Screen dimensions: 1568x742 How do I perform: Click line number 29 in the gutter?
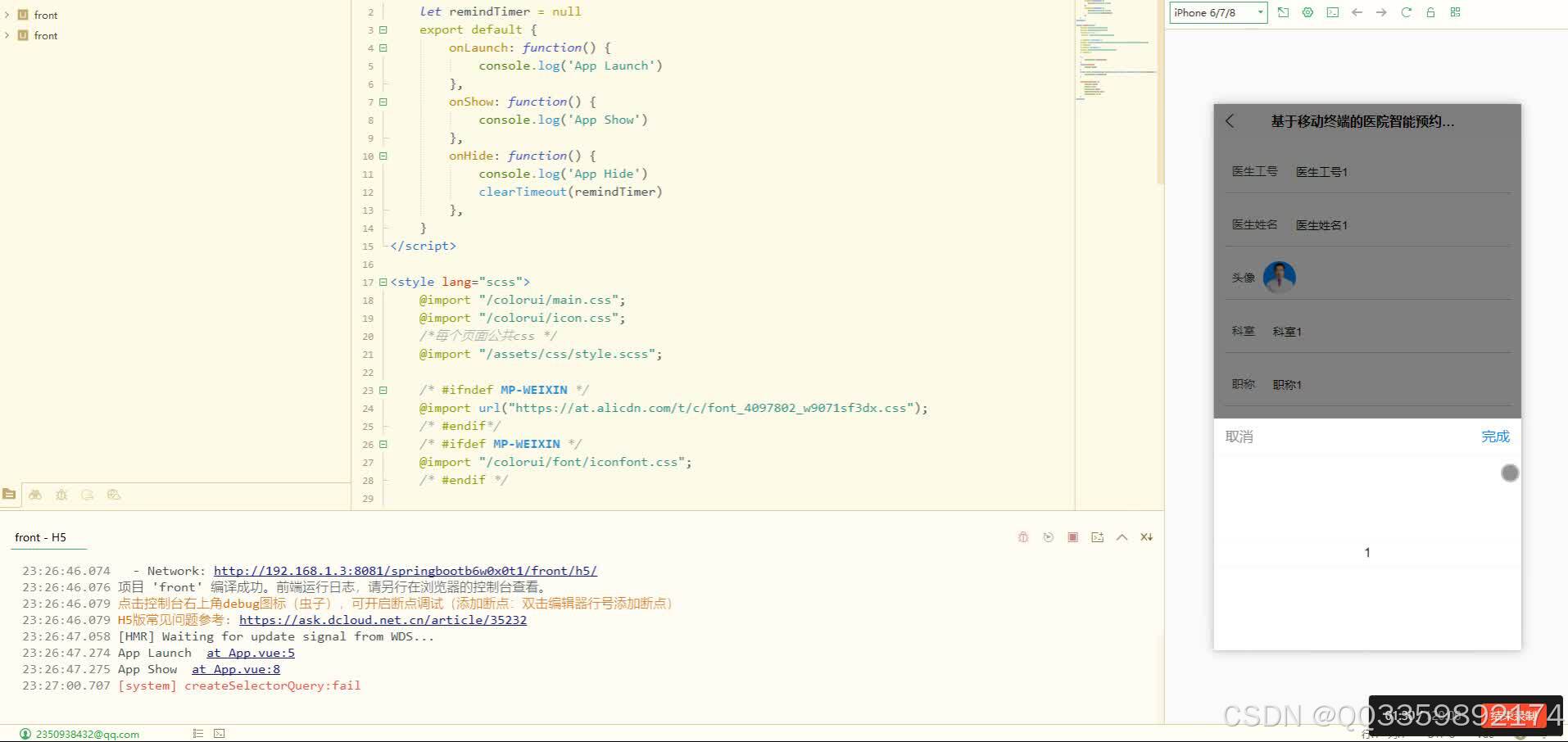point(368,499)
